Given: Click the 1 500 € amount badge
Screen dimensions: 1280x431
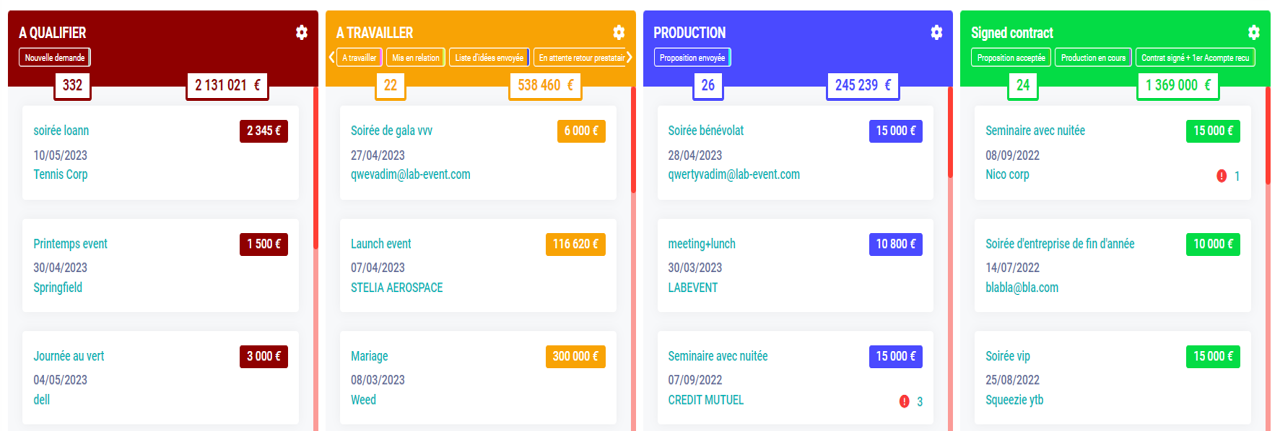Looking at the screenshot, I should 264,244.
